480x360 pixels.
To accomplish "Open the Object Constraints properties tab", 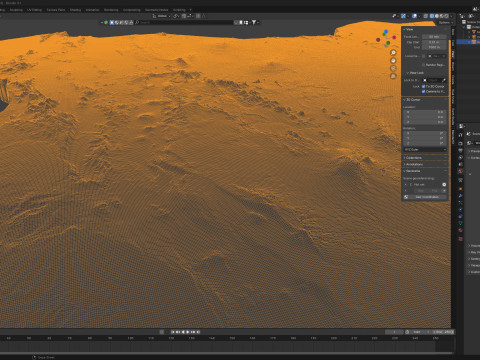I will pyautogui.click(x=460, y=216).
